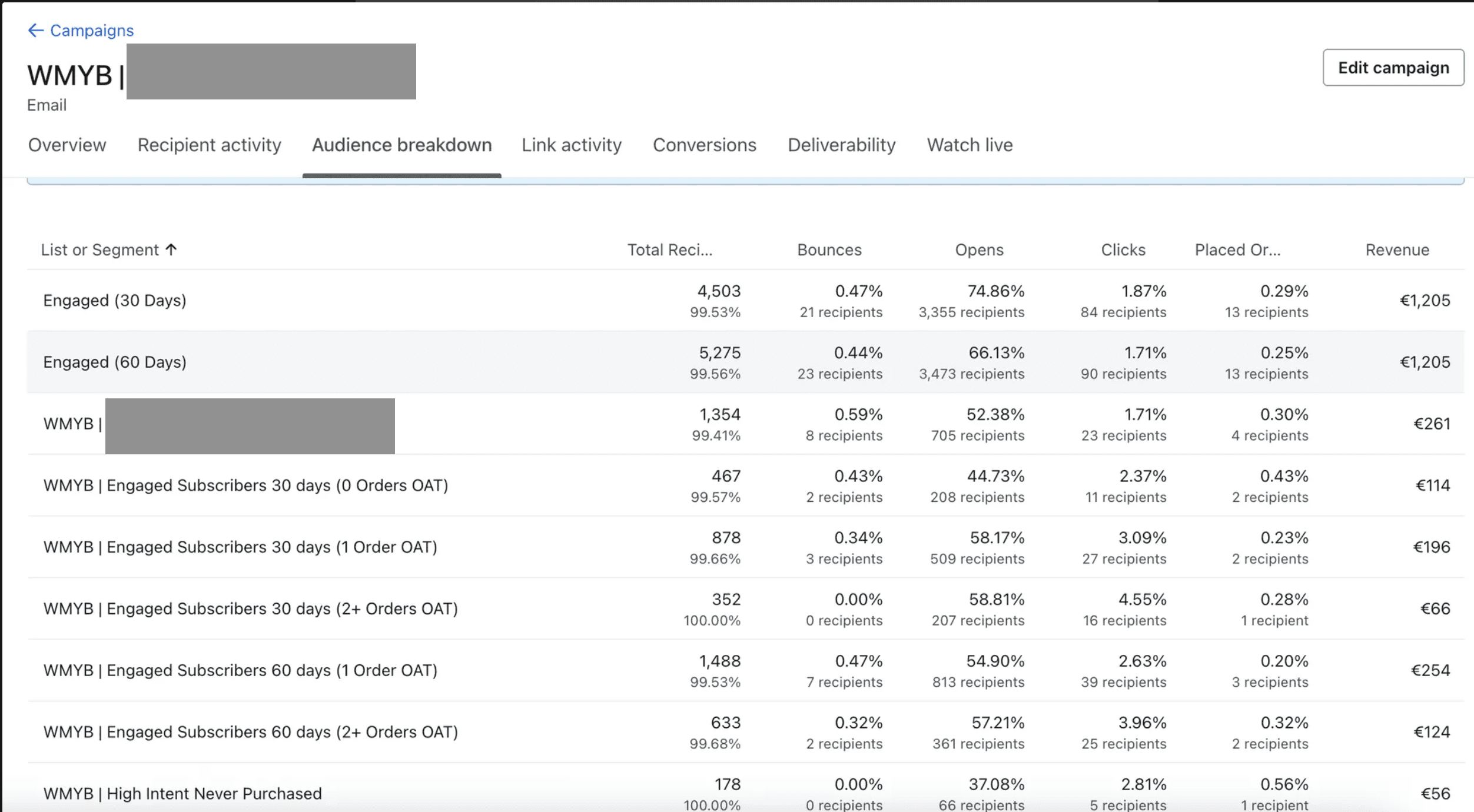Switch to the Overview tab
The width and height of the screenshot is (1474, 812).
(67, 145)
